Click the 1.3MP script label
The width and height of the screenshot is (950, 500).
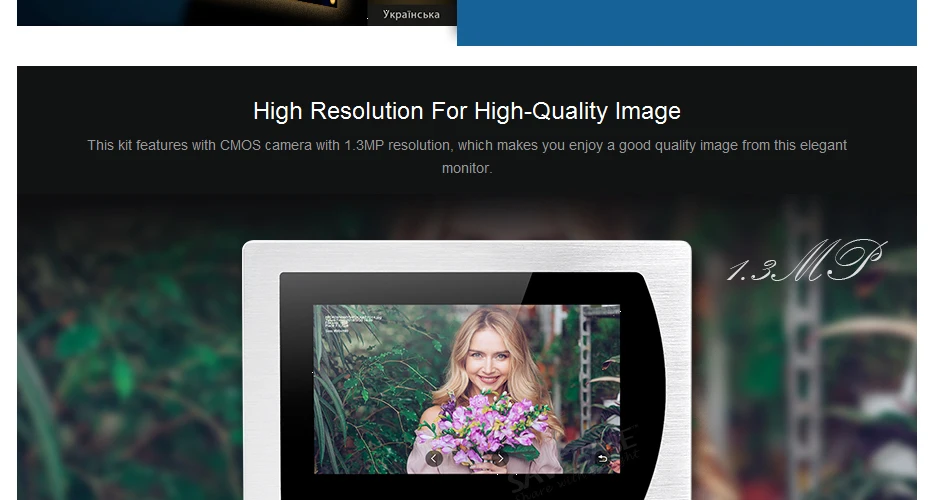[806, 261]
